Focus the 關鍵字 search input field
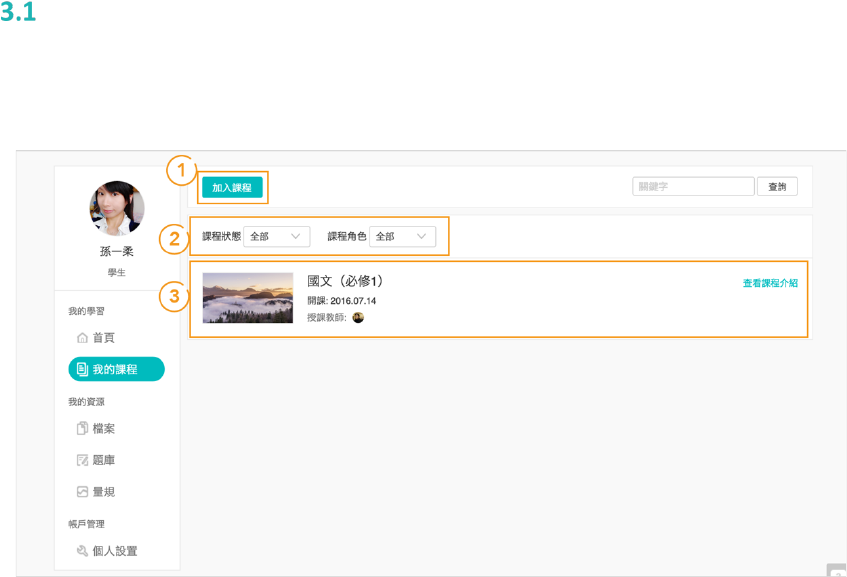This screenshot has width=847, height=577. coord(693,187)
